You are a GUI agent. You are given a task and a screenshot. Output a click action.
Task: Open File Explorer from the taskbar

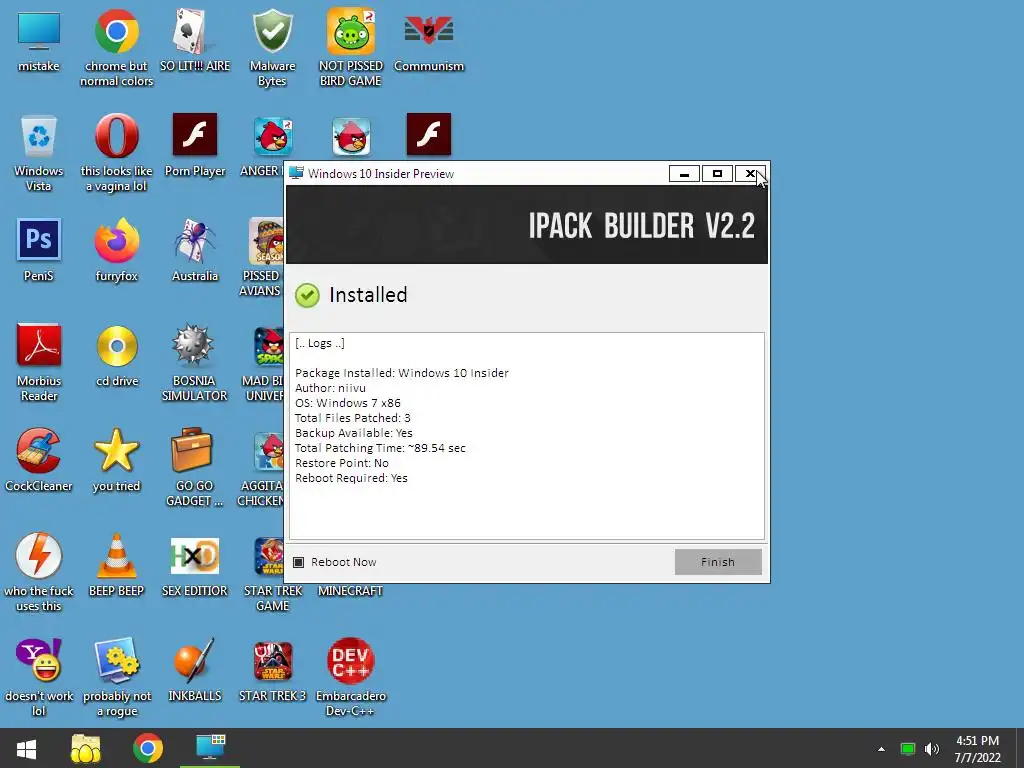click(86, 748)
